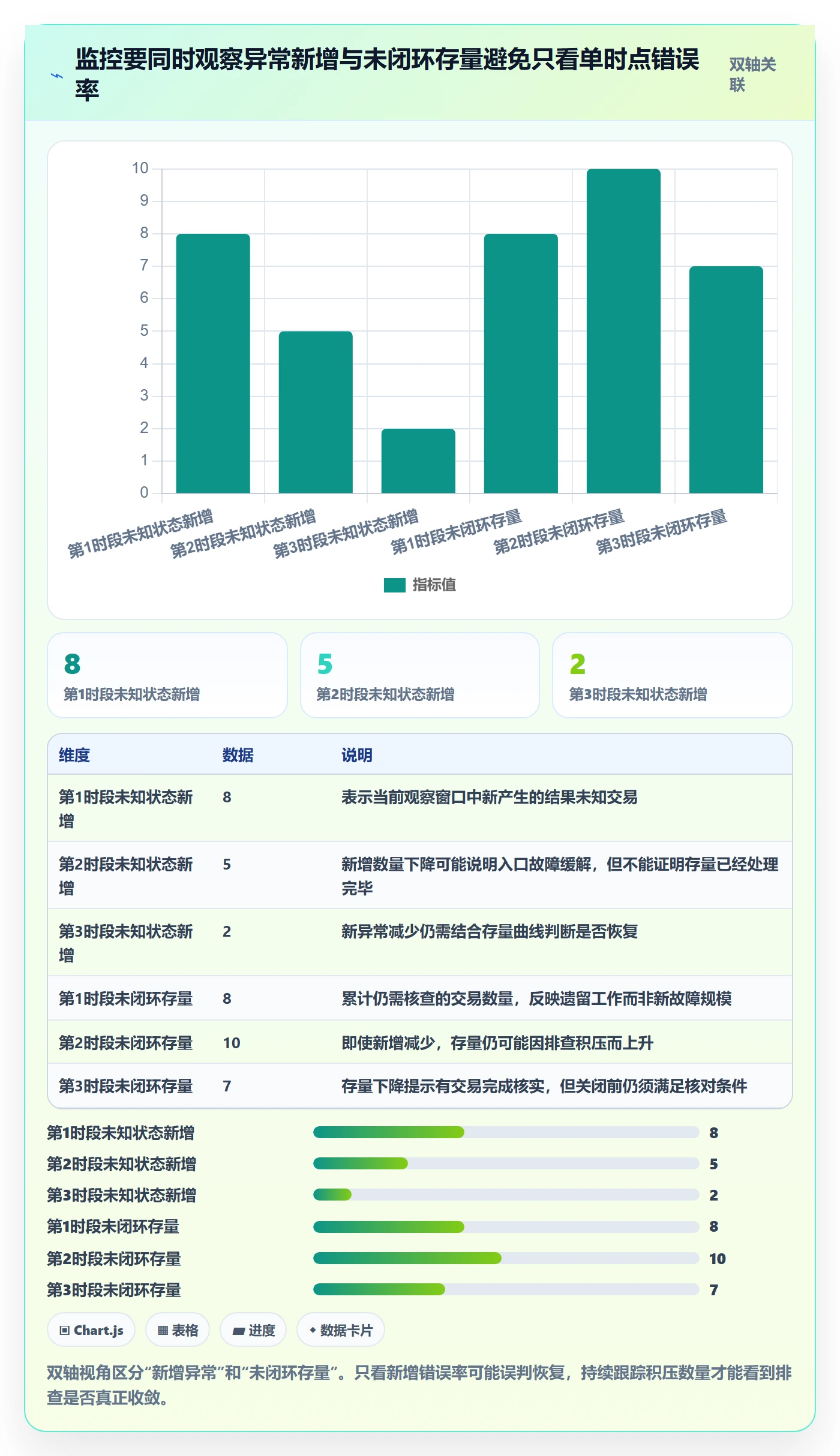Click the value 7 in the table
Viewport: 840px width, 1456px height.
(x=227, y=1086)
